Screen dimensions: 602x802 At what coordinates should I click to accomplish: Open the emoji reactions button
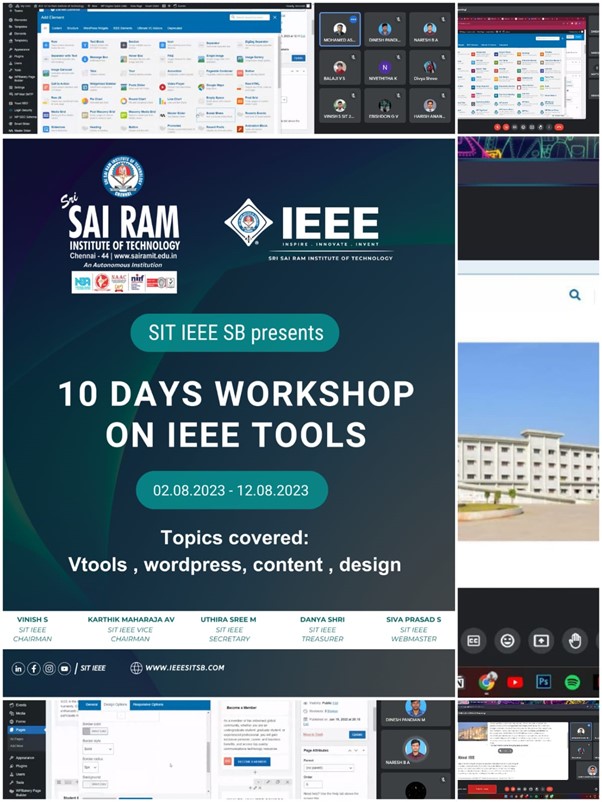(507, 640)
